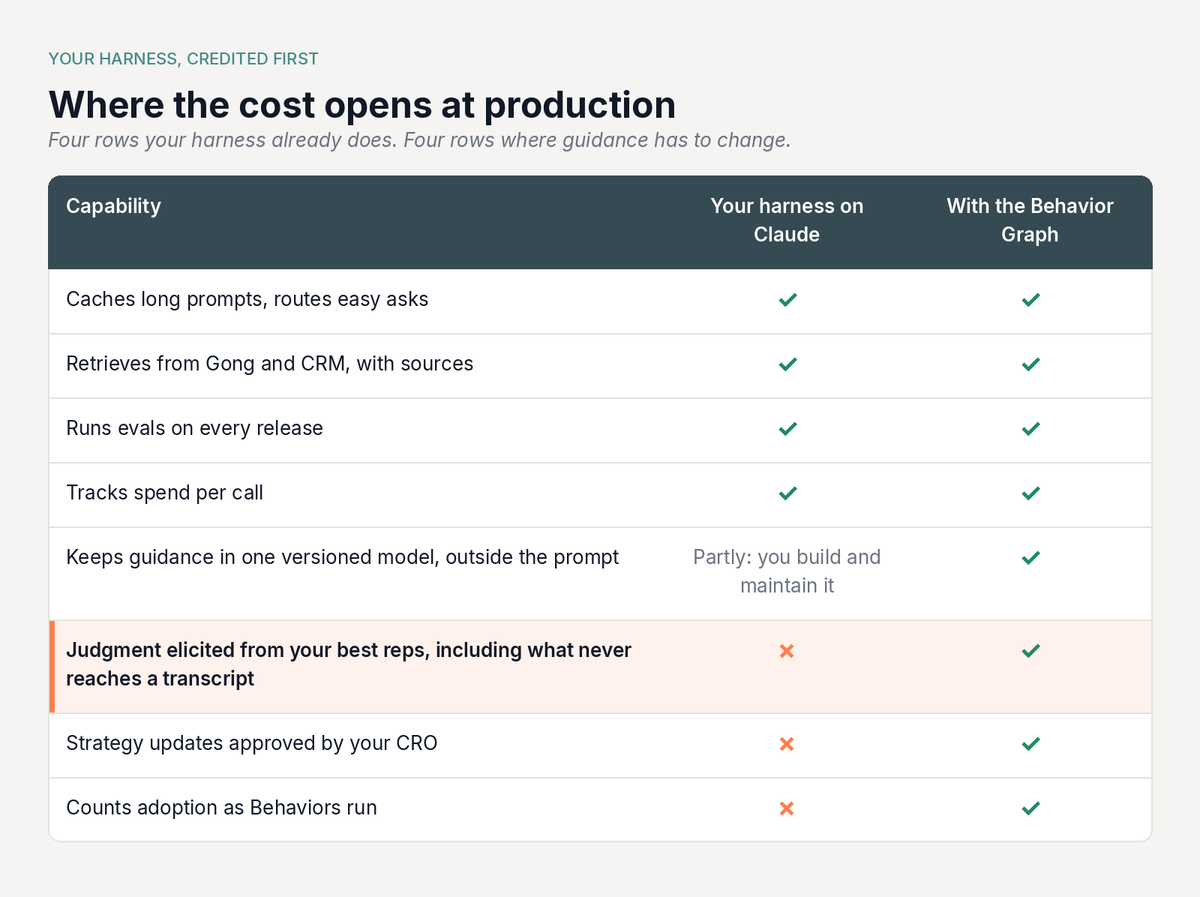This screenshot has width=1200, height=897.
Task: Select the bold "Judgment elicited from your best reps" label
Action: pos(349,664)
